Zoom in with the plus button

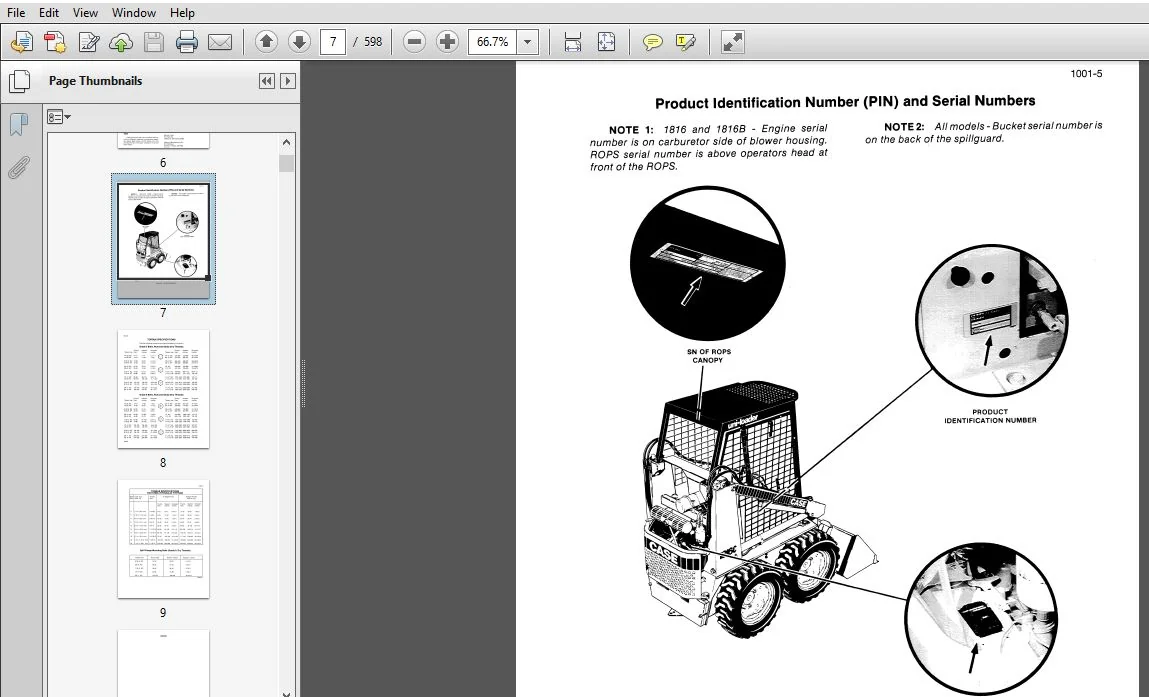coord(447,42)
